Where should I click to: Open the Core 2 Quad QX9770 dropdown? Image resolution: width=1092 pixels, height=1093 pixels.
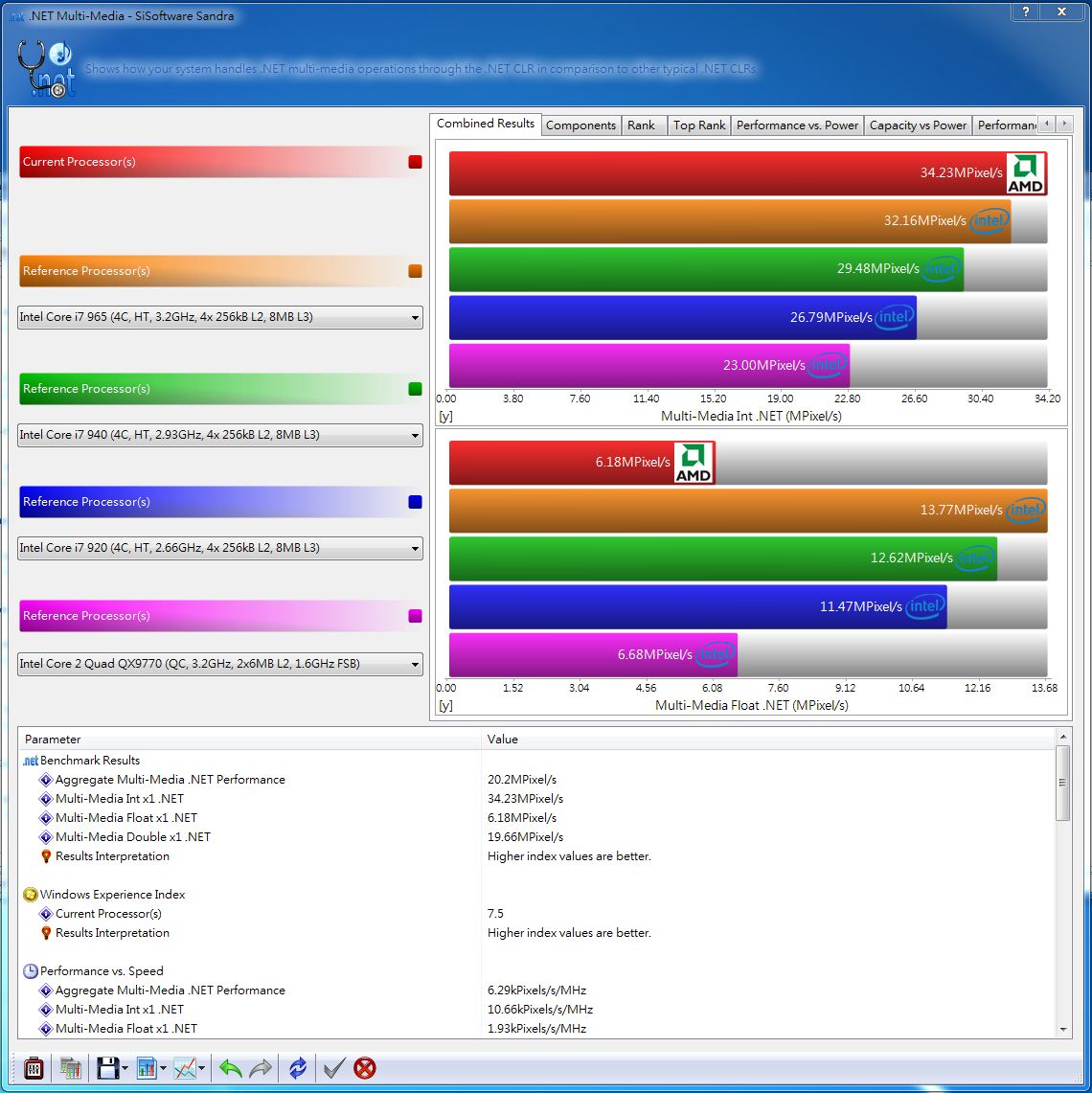click(x=220, y=664)
